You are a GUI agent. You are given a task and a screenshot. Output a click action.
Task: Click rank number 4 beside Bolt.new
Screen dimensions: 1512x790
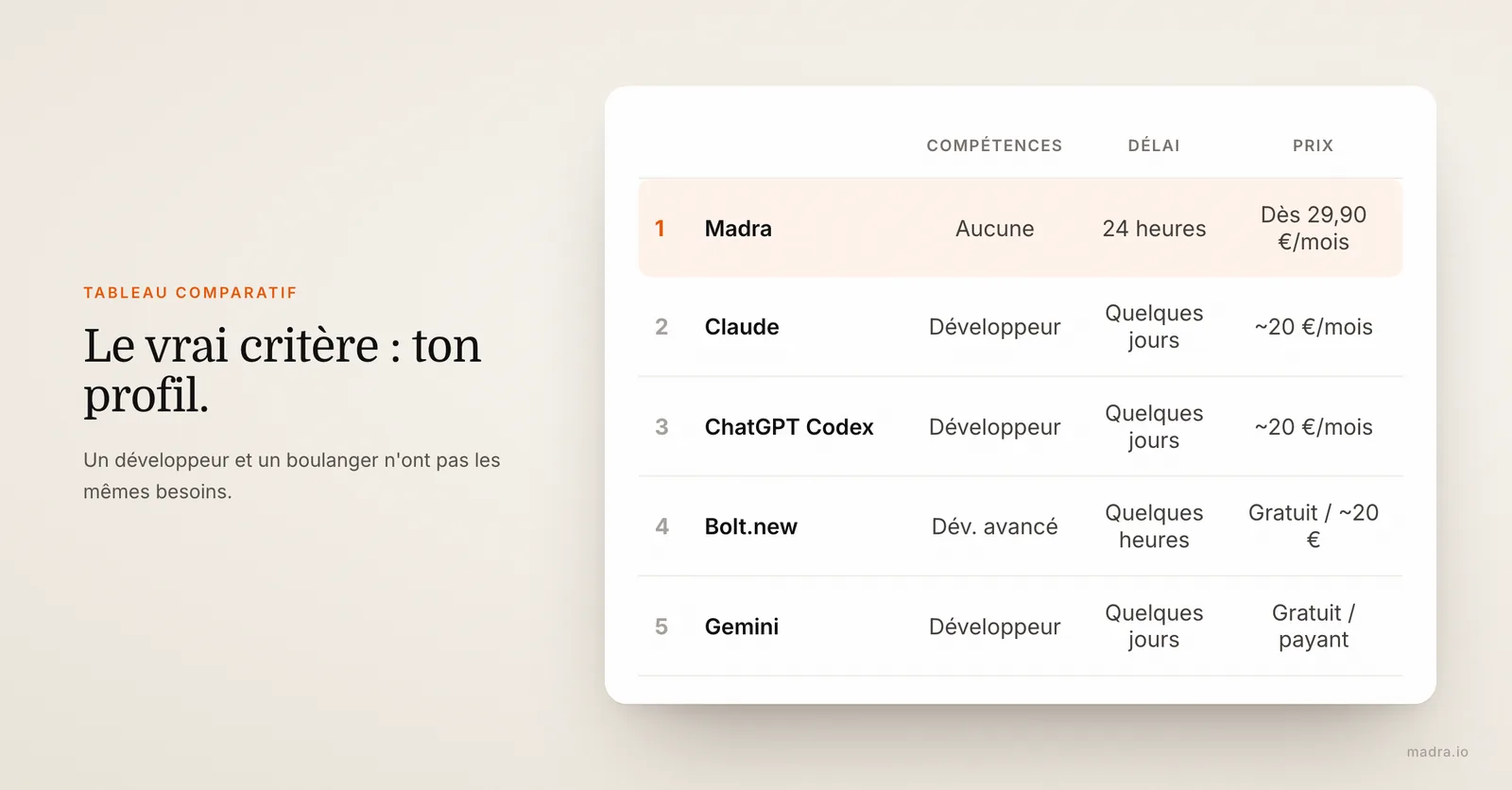pos(661,526)
